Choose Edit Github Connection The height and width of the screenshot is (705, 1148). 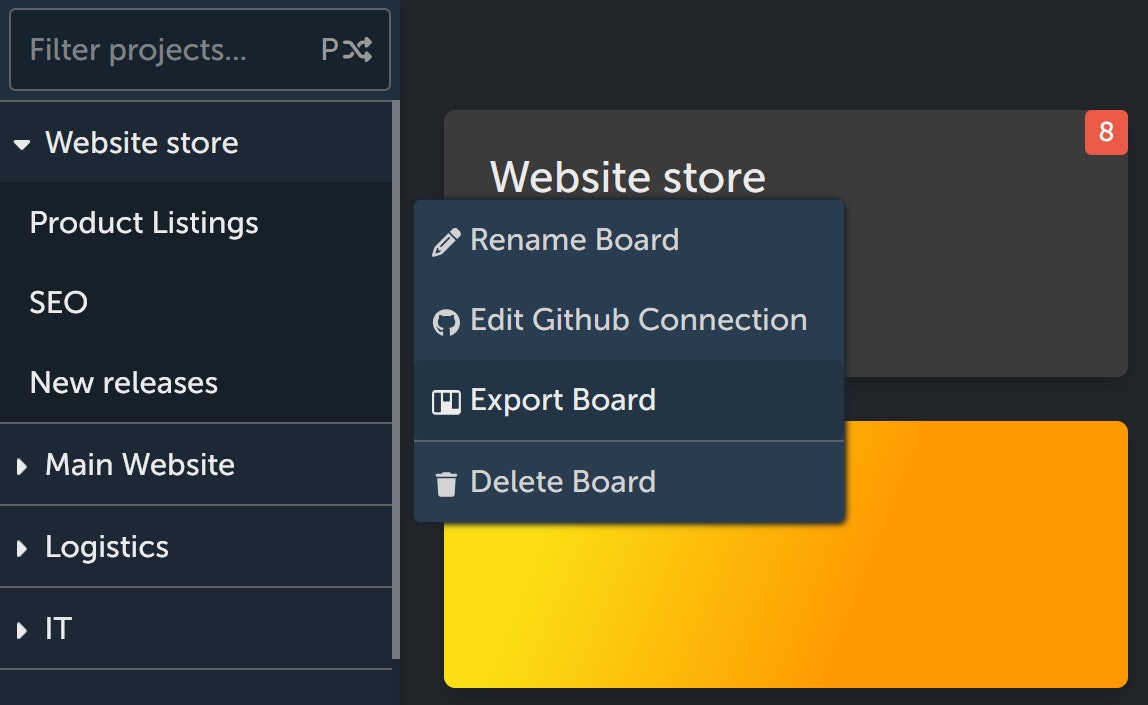click(x=638, y=320)
